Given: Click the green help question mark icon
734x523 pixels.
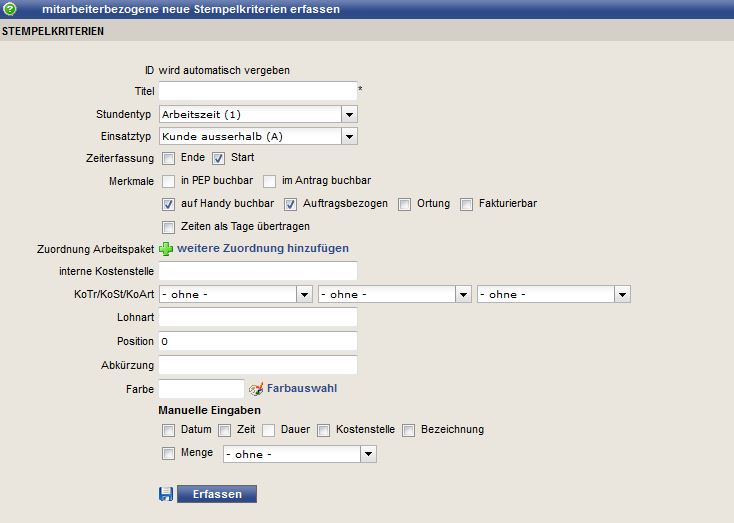Looking at the screenshot, I should point(9,8).
